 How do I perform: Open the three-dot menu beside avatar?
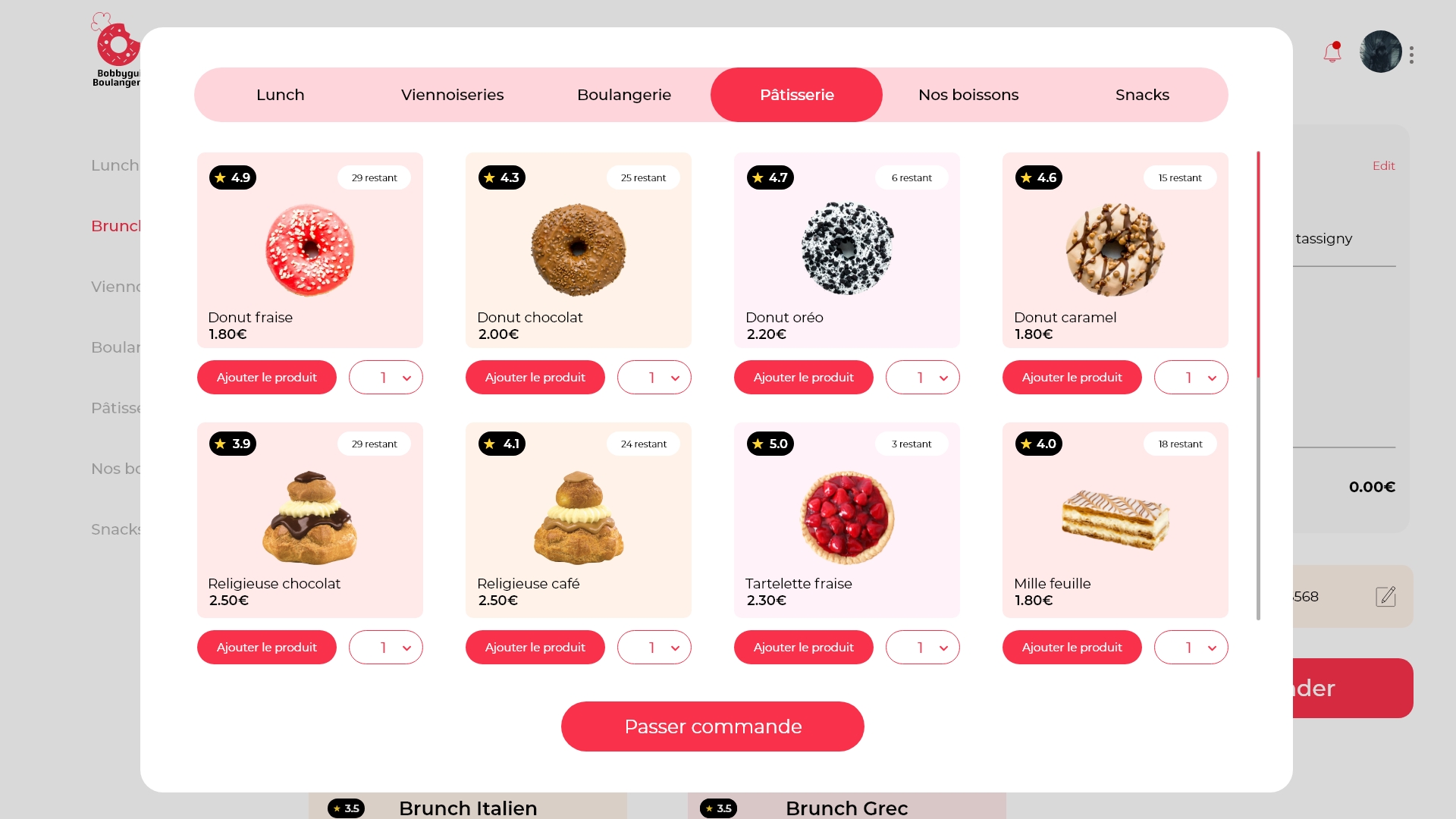tap(1411, 55)
